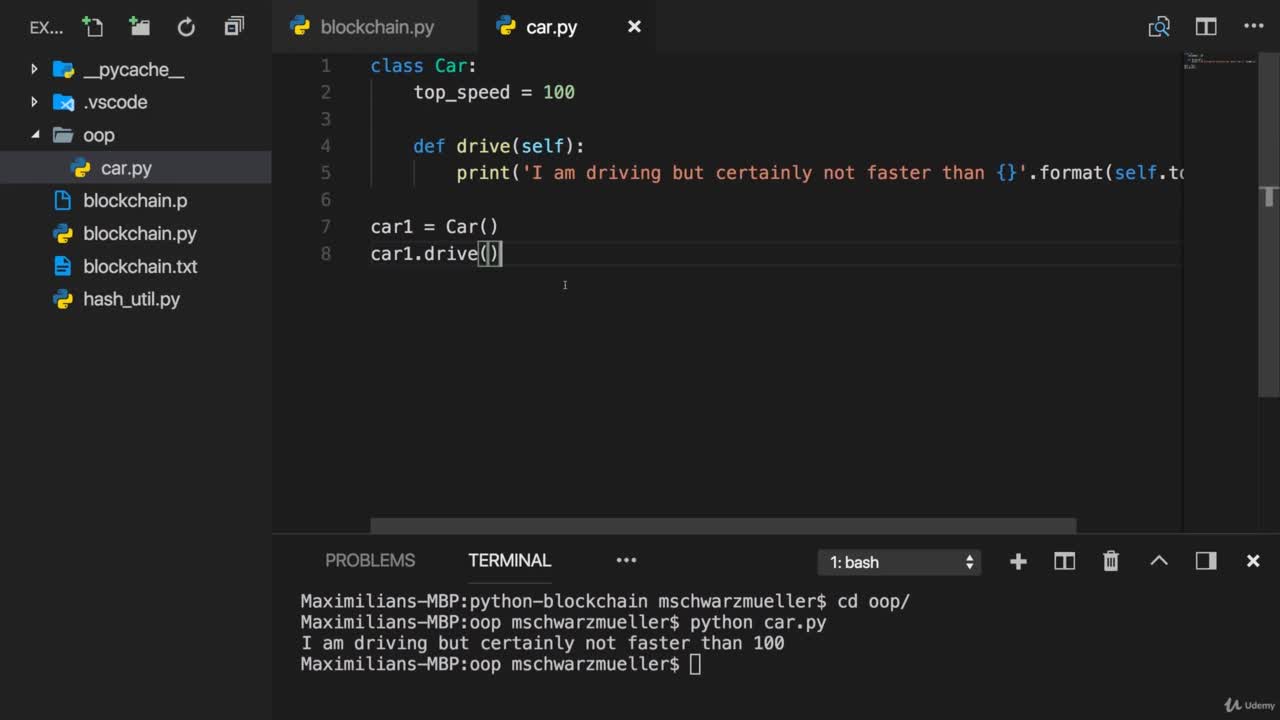The width and height of the screenshot is (1280, 720).
Task: Close the car.py tab
Action: click(x=634, y=27)
